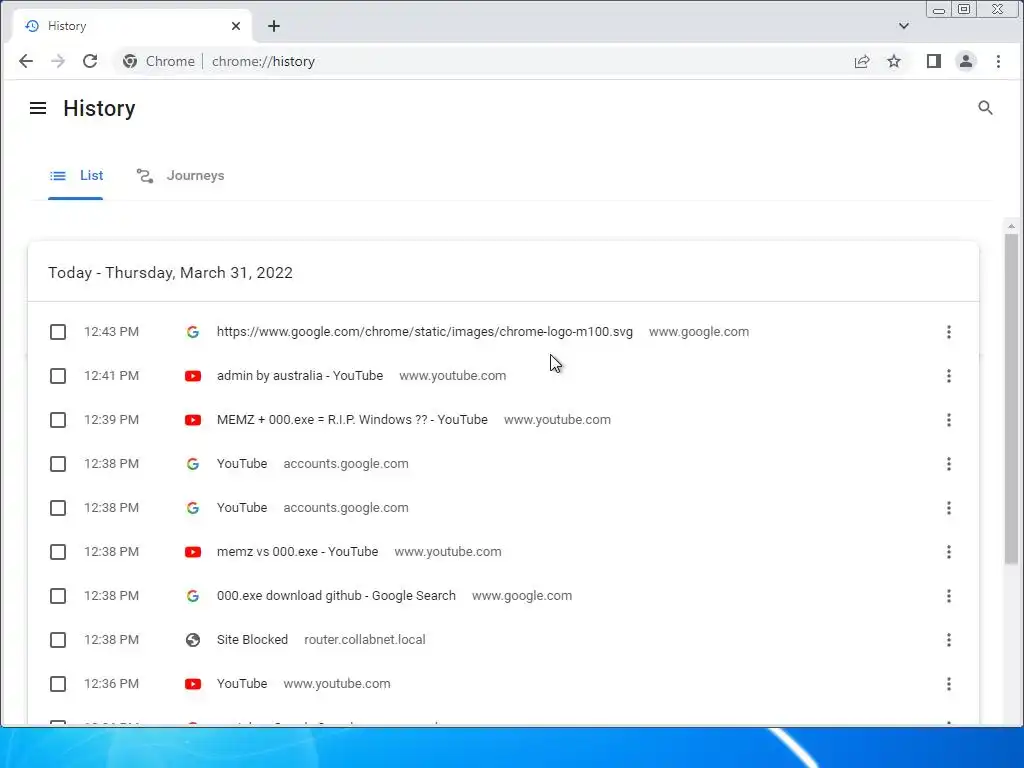Open admin by australia - YouTube link
This screenshot has width=1024, height=768.
click(300, 376)
